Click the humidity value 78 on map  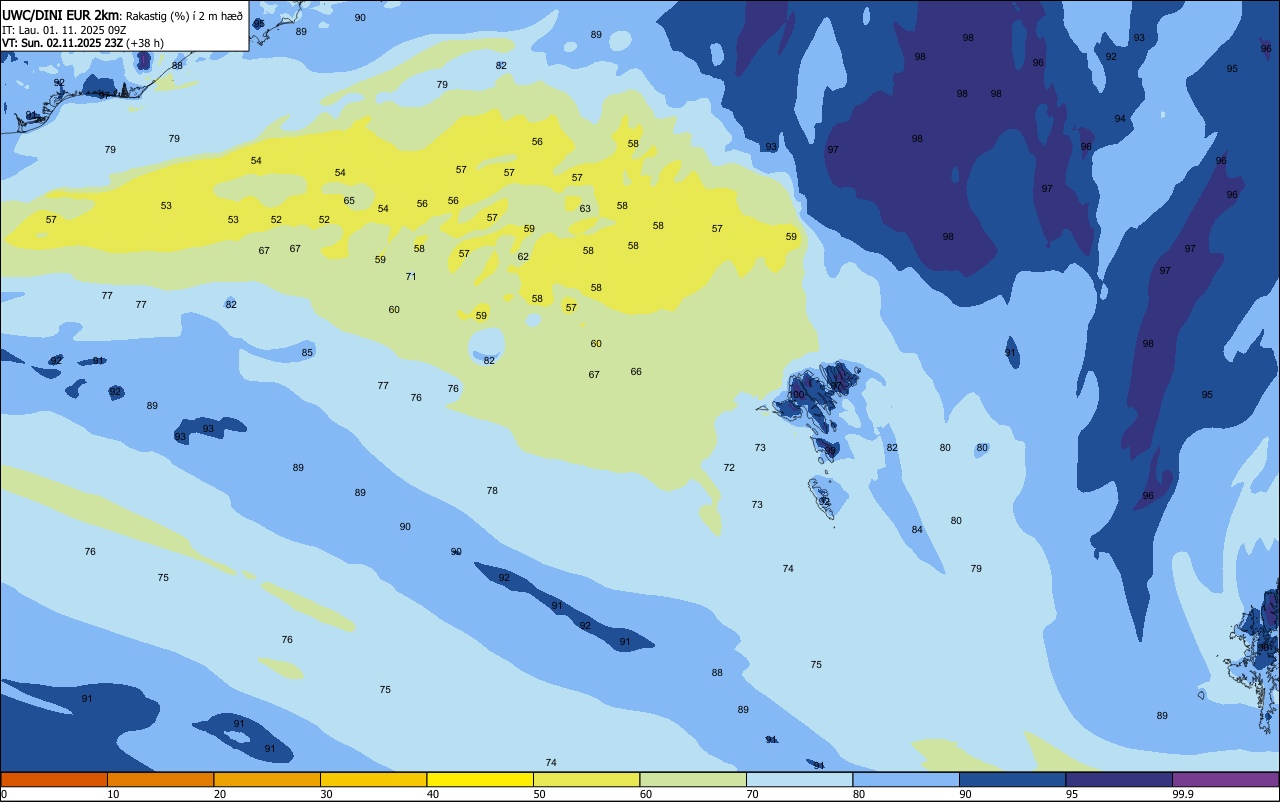(492, 491)
